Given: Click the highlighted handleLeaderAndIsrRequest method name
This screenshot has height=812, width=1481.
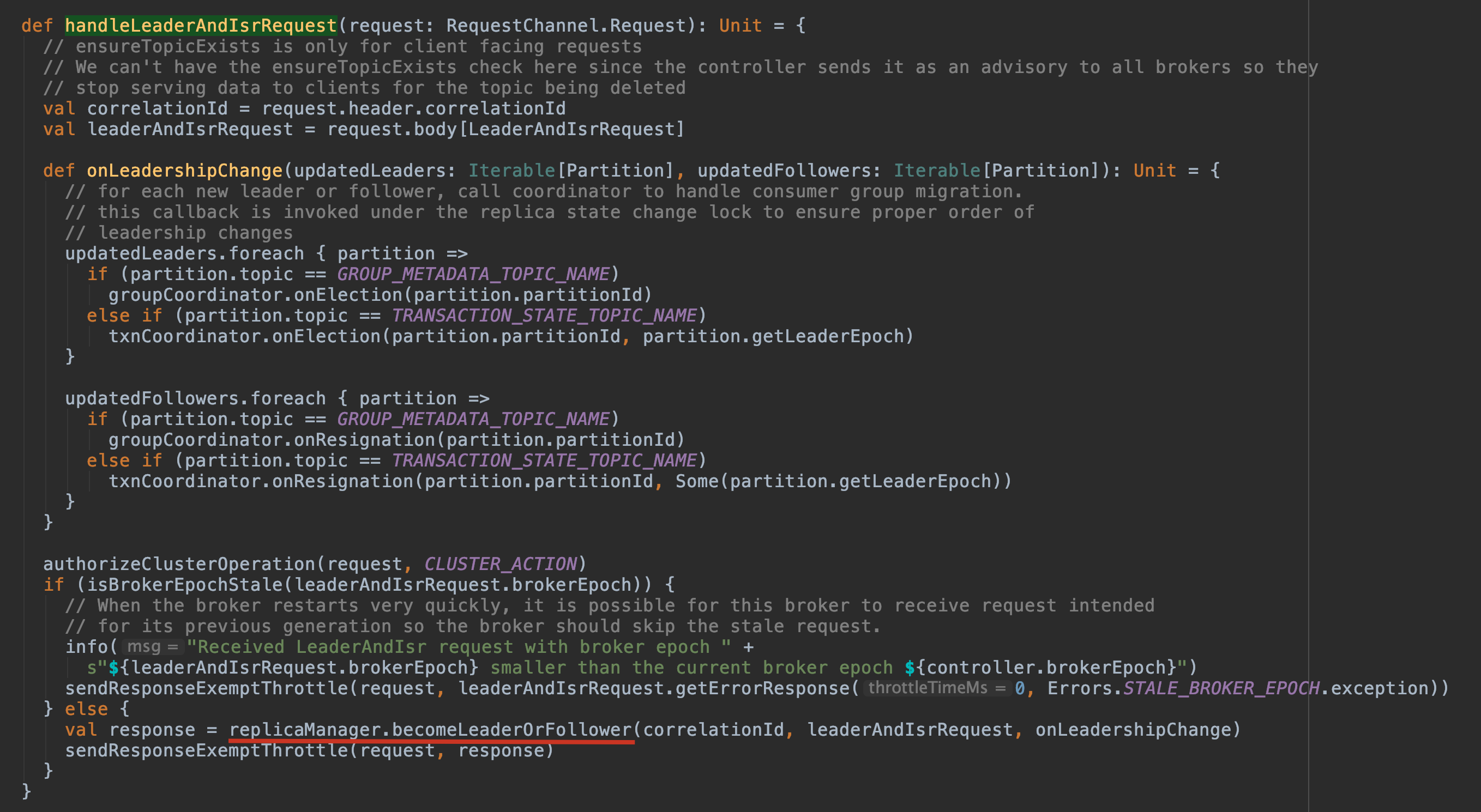Looking at the screenshot, I should point(200,26).
